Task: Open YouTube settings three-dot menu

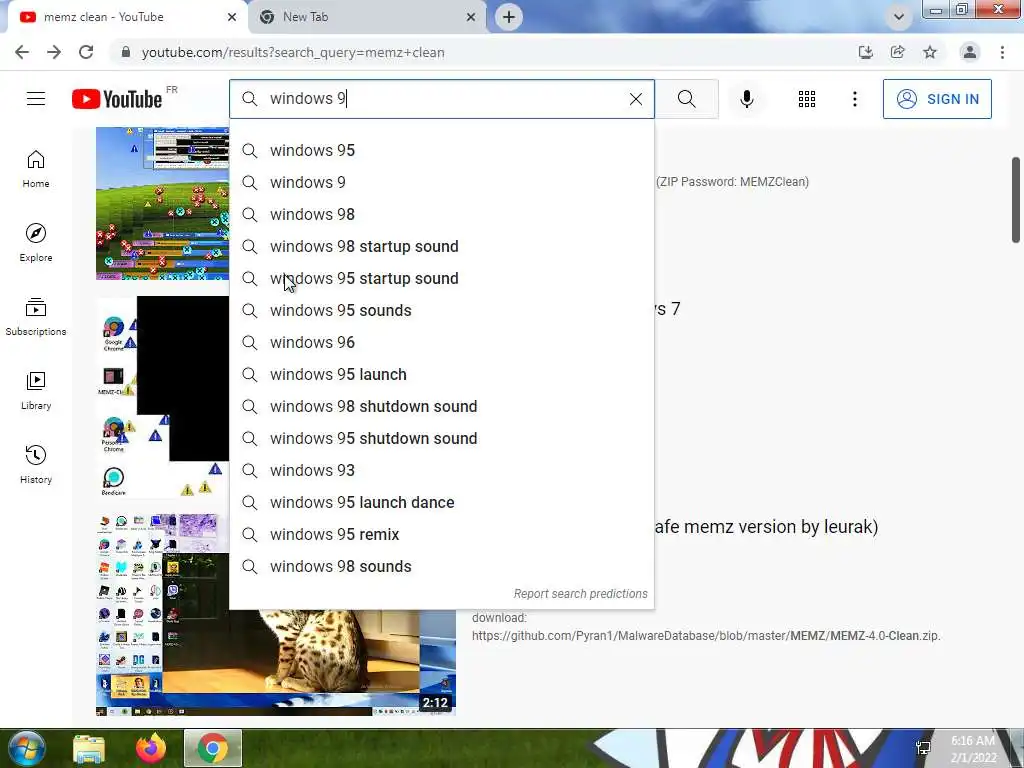Action: click(854, 99)
